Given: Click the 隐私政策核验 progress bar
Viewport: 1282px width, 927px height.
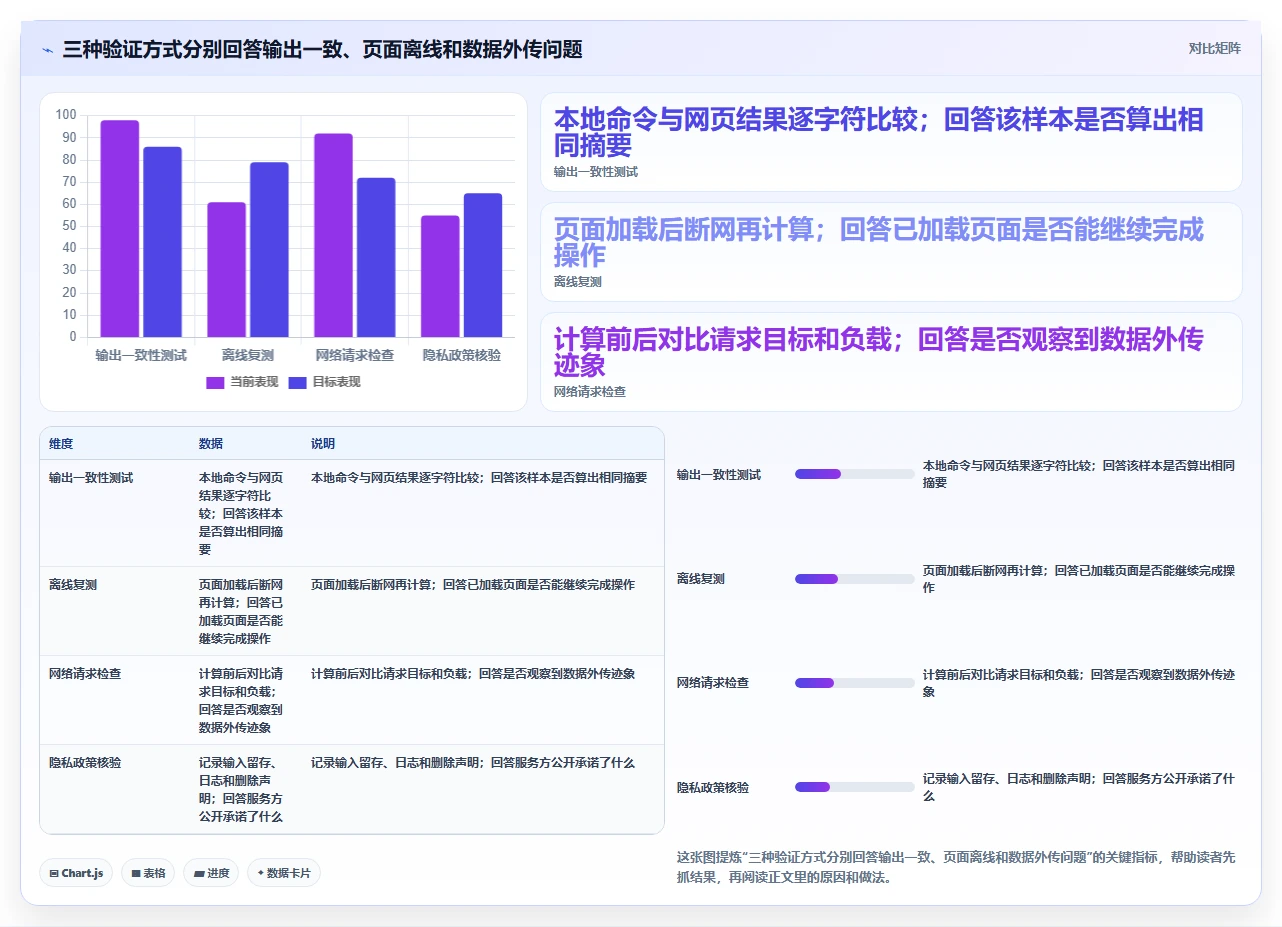Looking at the screenshot, I should point(855,787).
